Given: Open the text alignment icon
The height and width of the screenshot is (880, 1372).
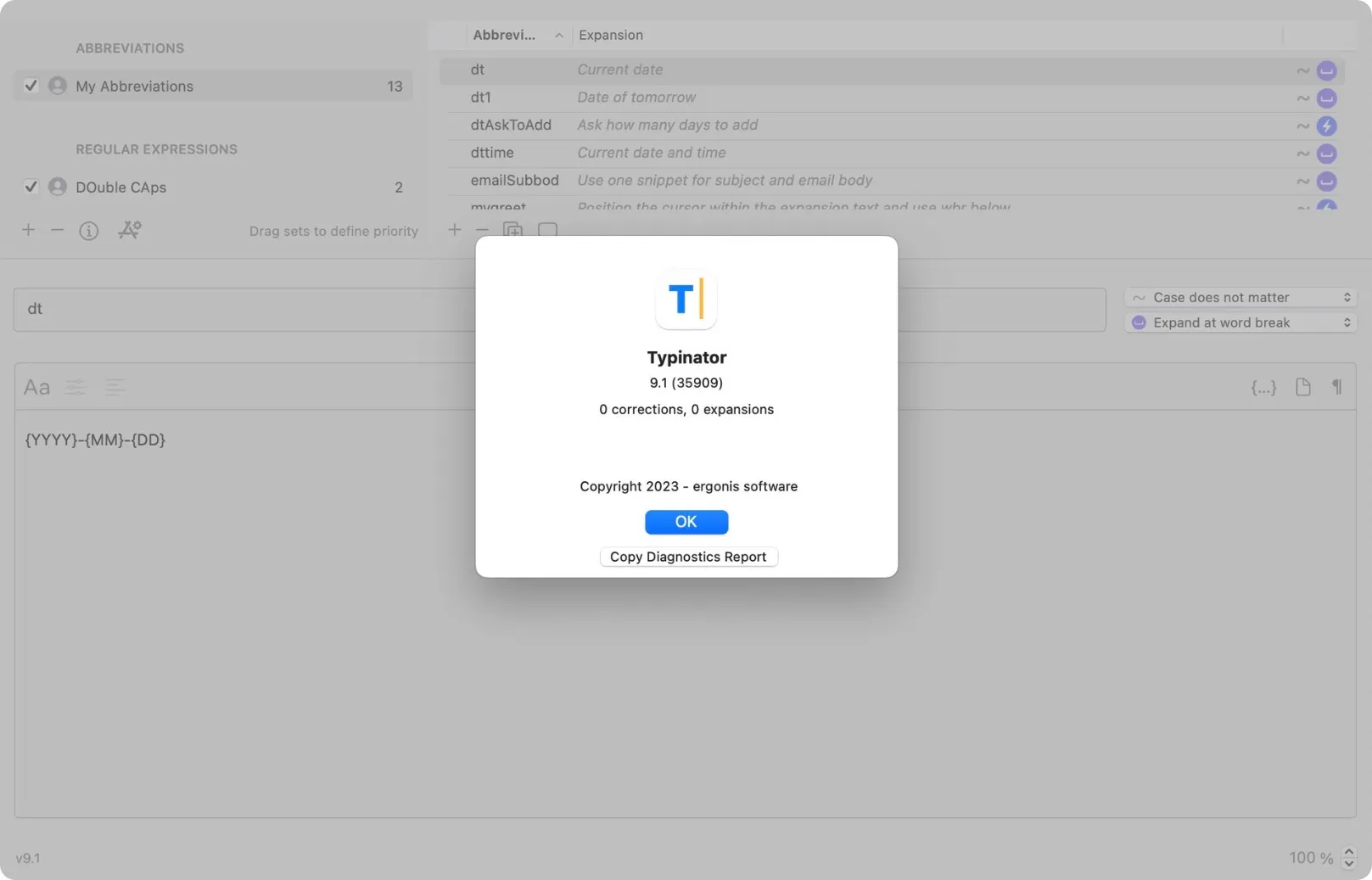Looking at the screenshot, I should (x=115, y=388).
